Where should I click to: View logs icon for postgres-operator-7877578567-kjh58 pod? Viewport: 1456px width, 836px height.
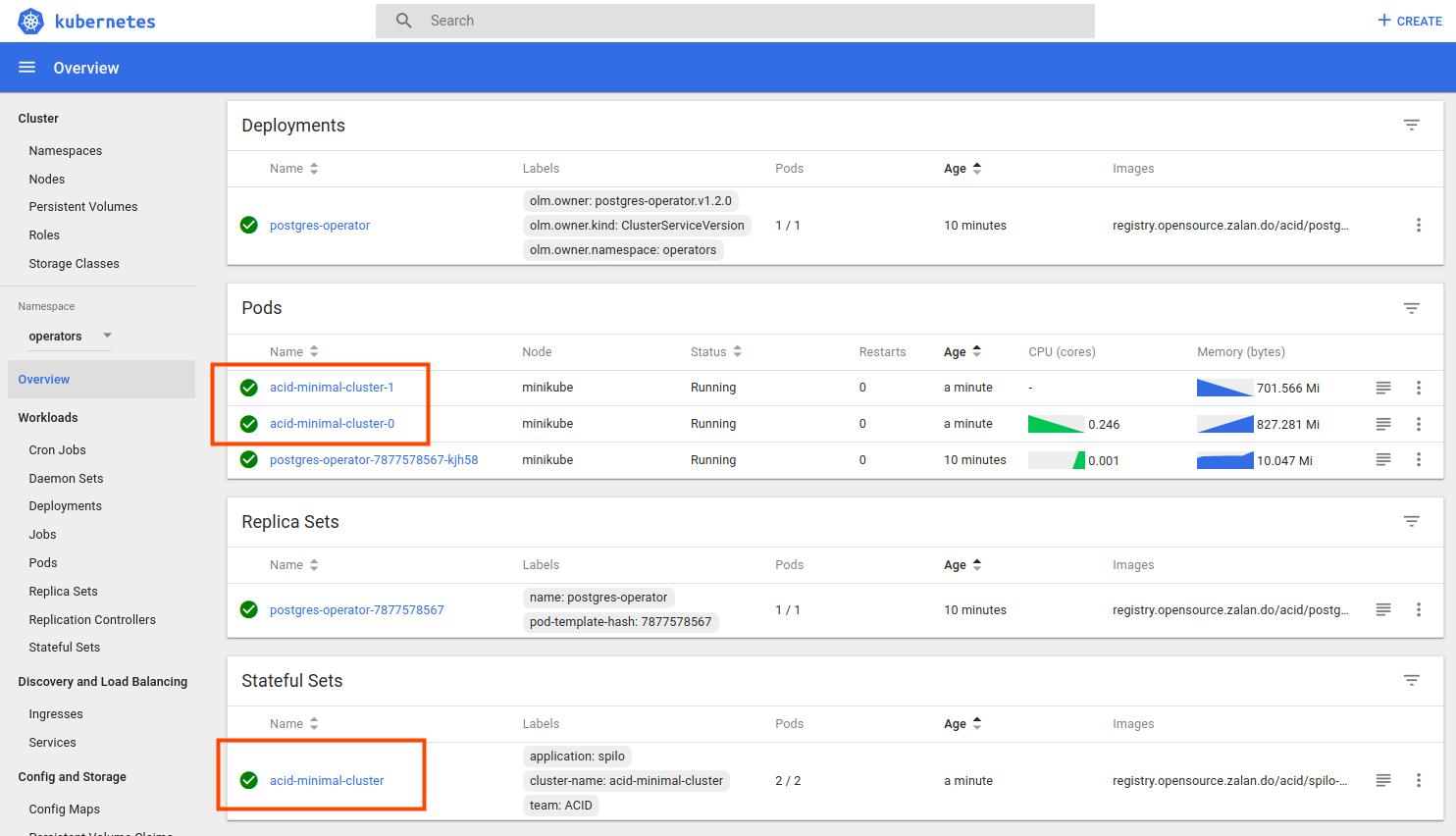(x=1383, y=459)
